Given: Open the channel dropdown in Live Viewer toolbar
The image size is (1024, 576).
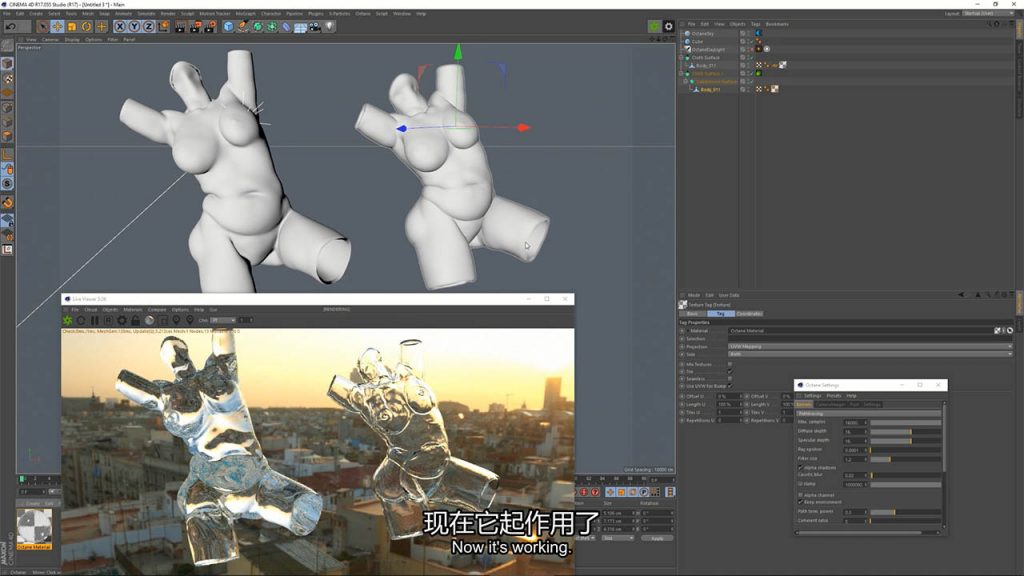Looking at the screenshot, I should [x=223, y=320].
